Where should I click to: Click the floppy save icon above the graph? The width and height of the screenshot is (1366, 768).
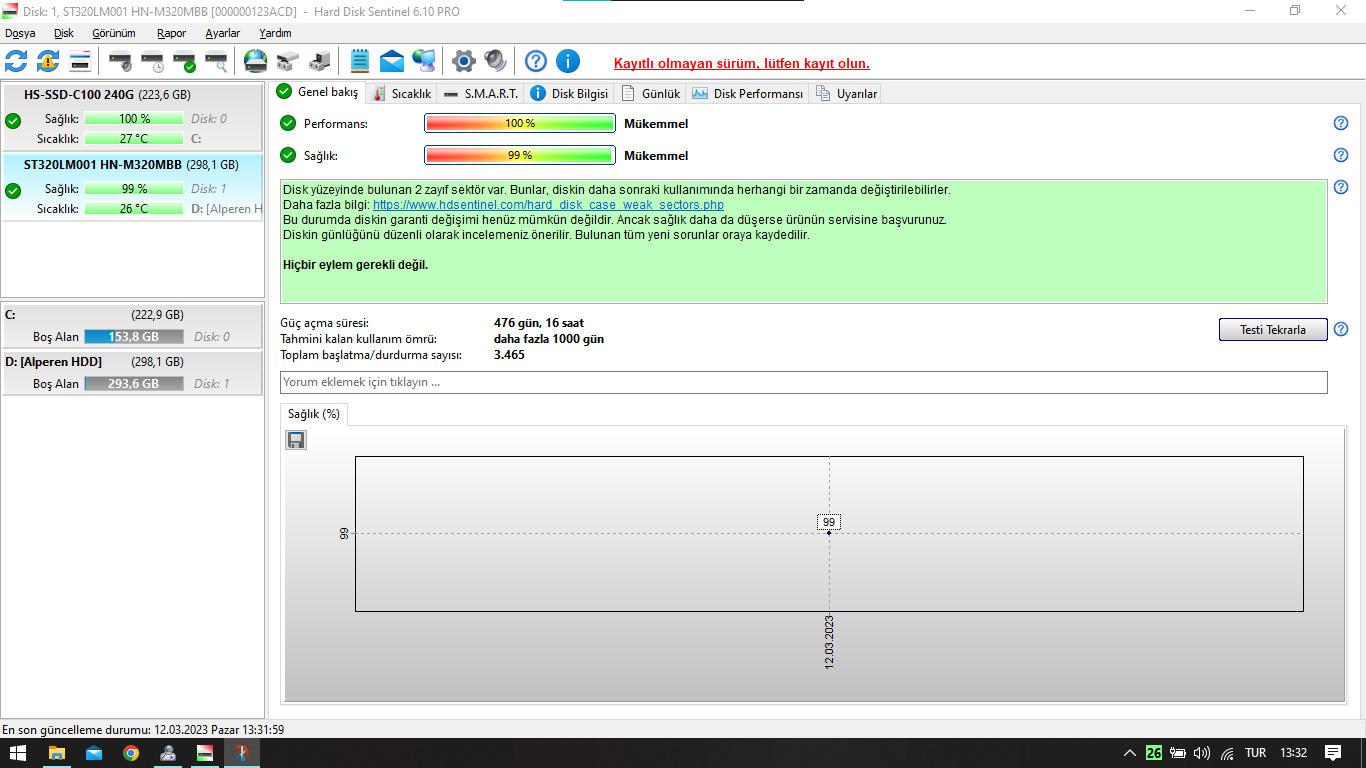(296, 440)
